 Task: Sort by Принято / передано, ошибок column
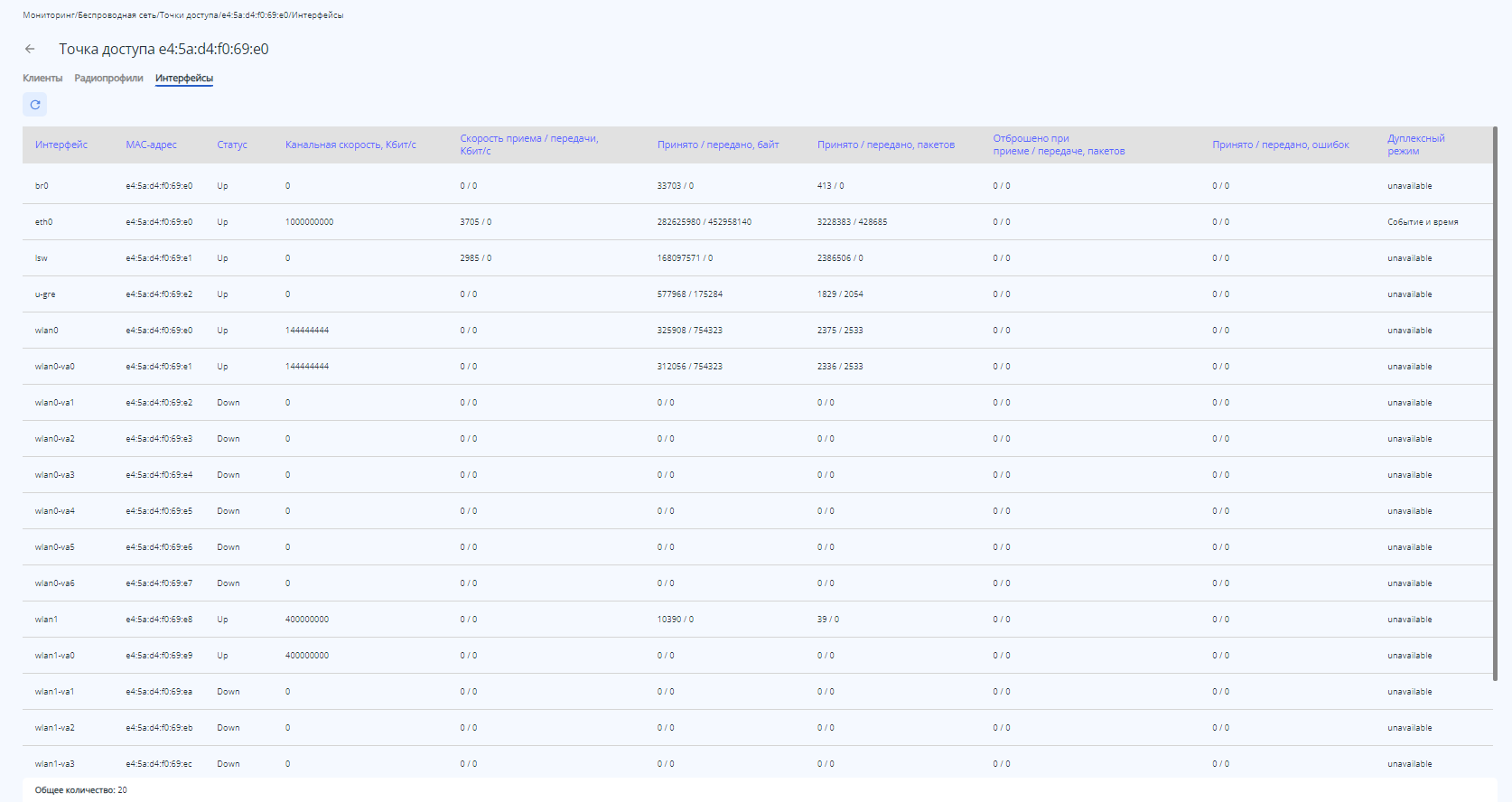tap(1281, 145)
